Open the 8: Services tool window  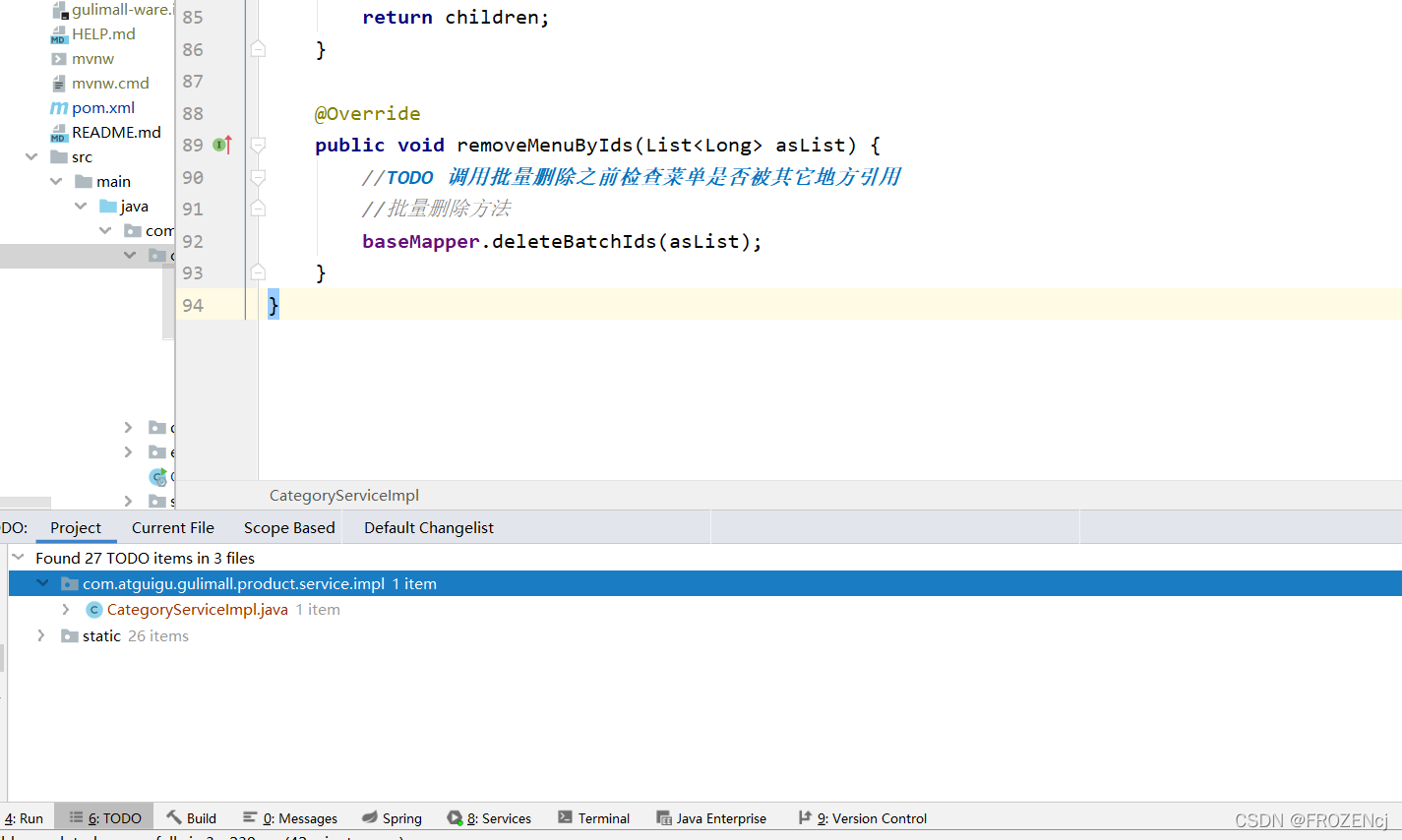[489, 818]
